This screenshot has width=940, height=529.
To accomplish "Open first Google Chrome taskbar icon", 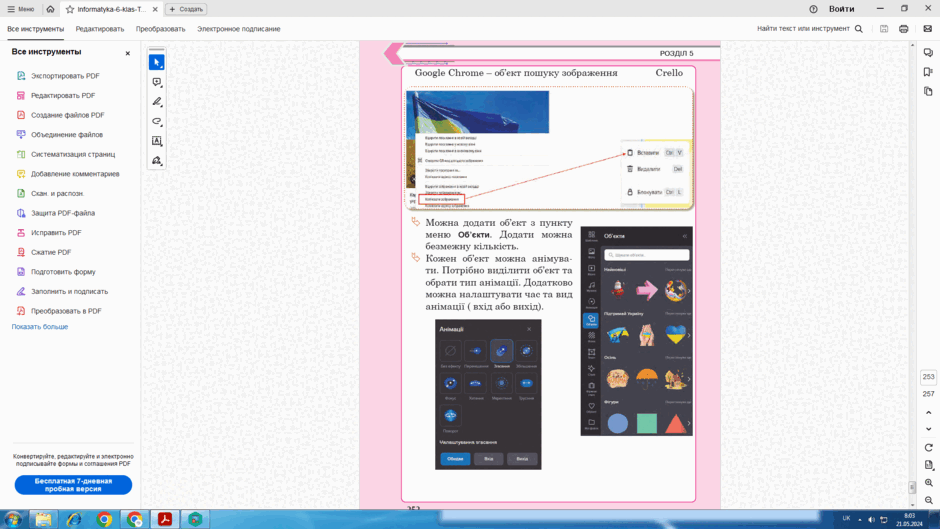I will point(104,519).
